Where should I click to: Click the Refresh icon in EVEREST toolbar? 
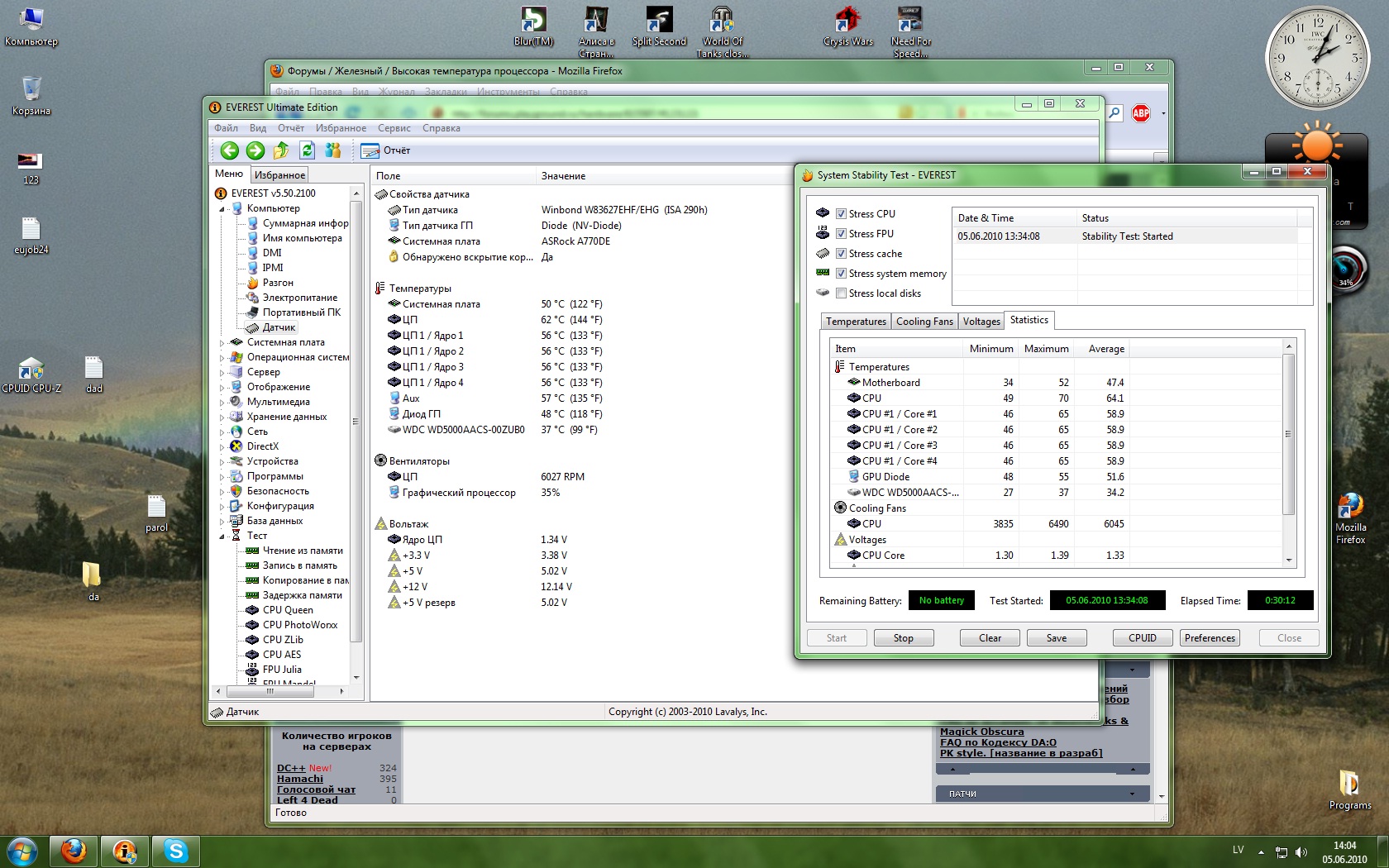click(x=307, y=150)
